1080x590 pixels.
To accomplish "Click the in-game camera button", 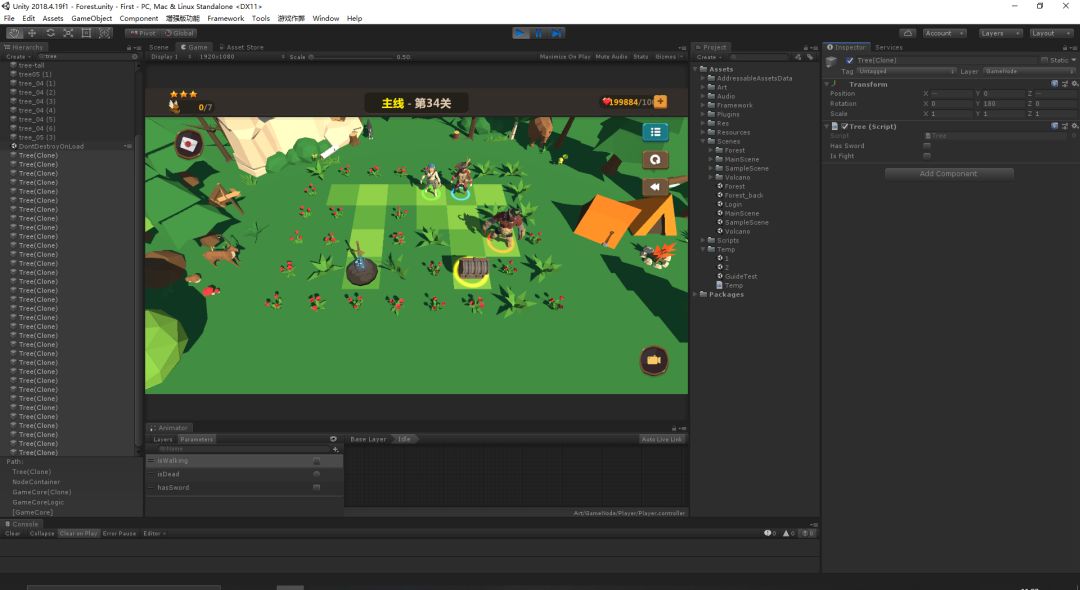I will [654, 360].
